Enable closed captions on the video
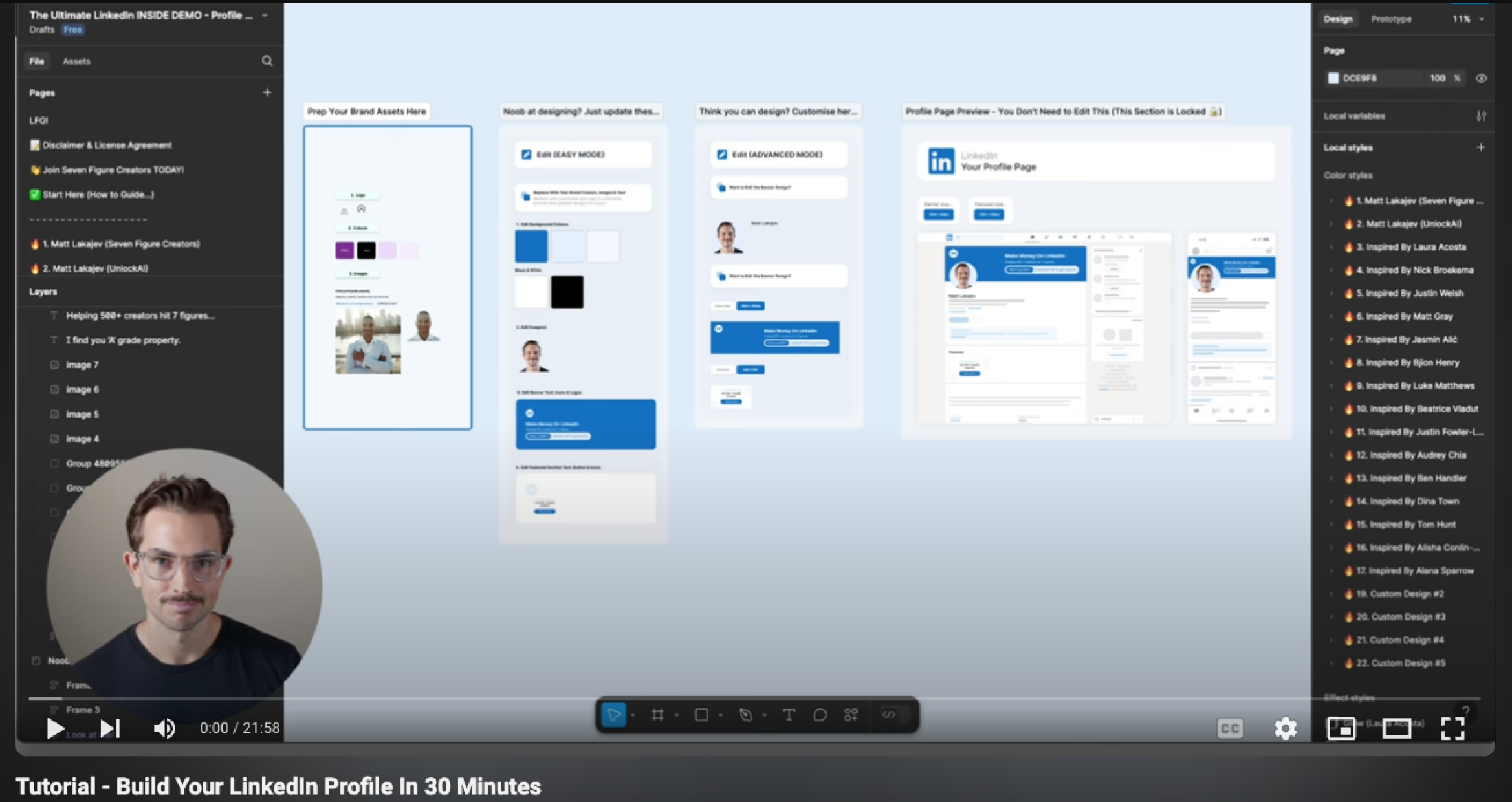Viewport: 1512px width, 802px height. (1231, 728)
